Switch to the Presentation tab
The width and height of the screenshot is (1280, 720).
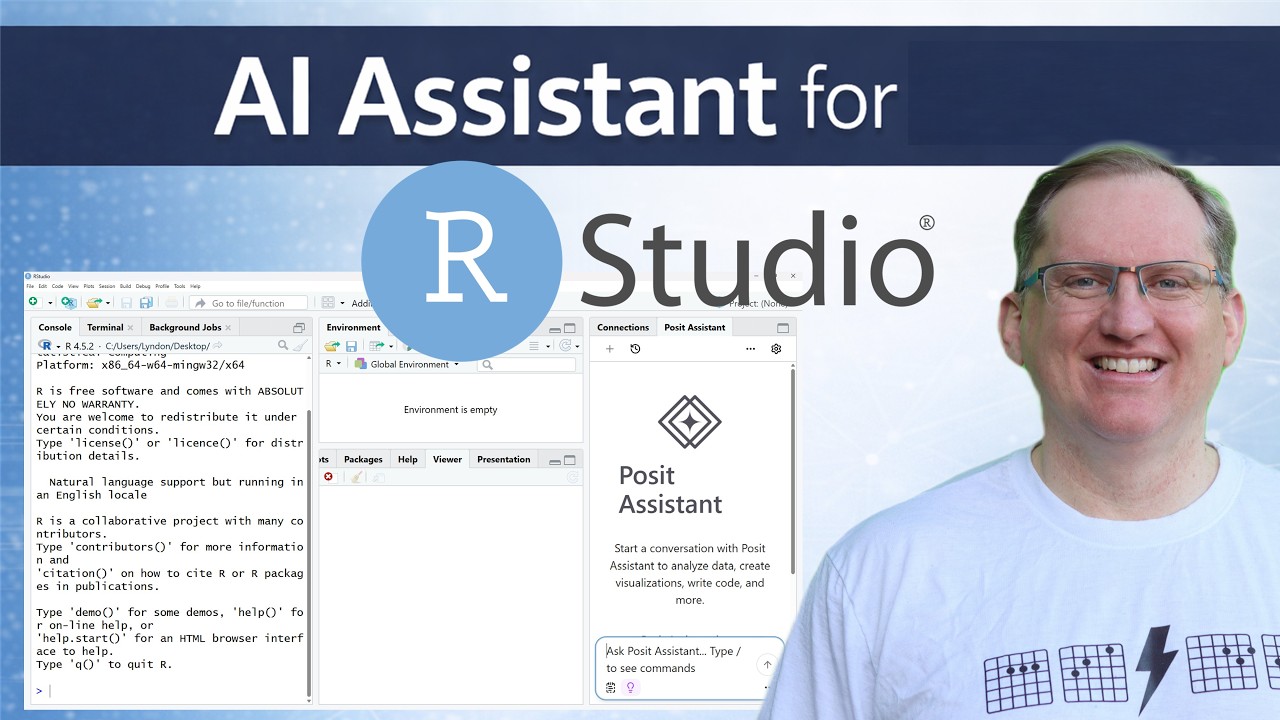coord(504,459)
